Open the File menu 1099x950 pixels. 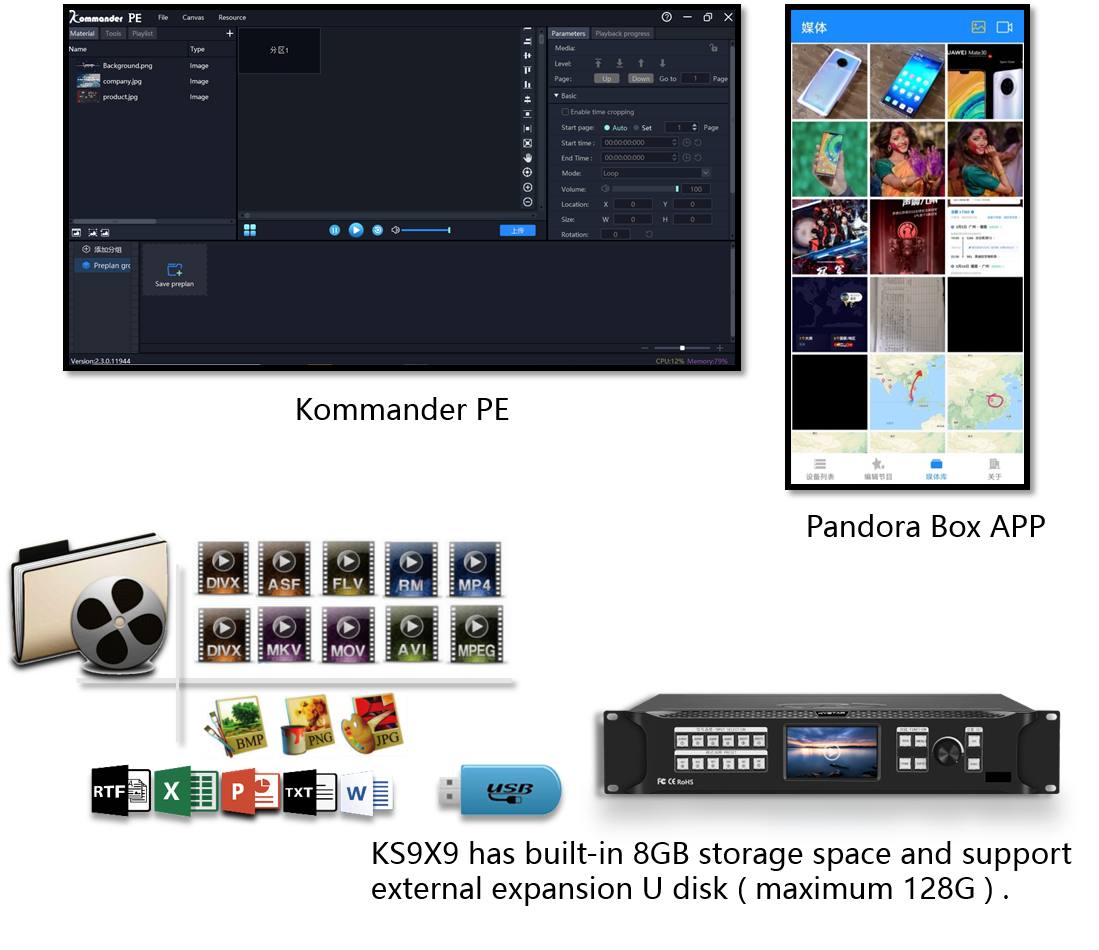click(x=163, y=18)
